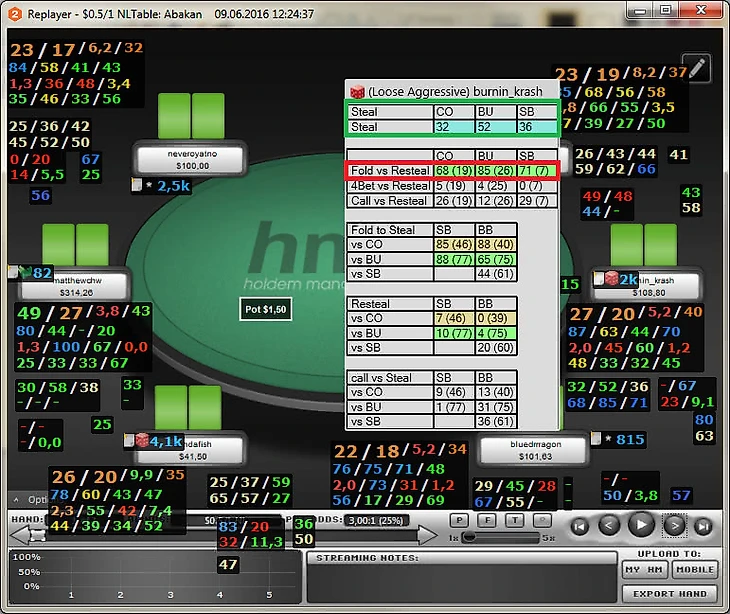Click the Export Hand button
This screenshot has height=614, width=730.
point(669,594)
